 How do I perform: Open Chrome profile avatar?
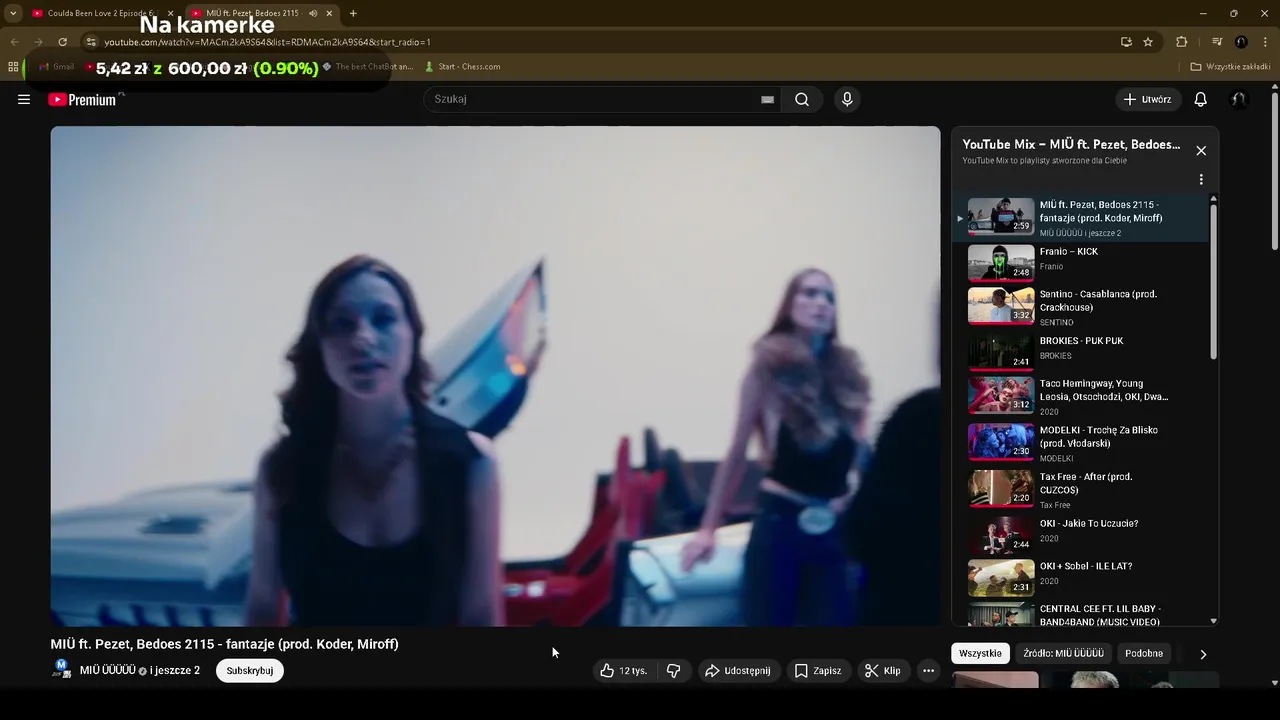1241,42
